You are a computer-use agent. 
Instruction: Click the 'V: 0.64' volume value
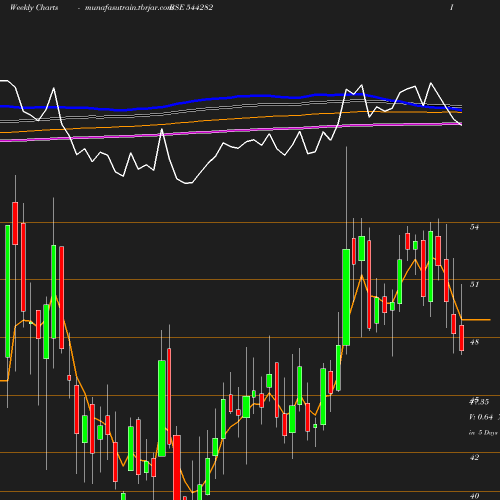tap(481, 417)
